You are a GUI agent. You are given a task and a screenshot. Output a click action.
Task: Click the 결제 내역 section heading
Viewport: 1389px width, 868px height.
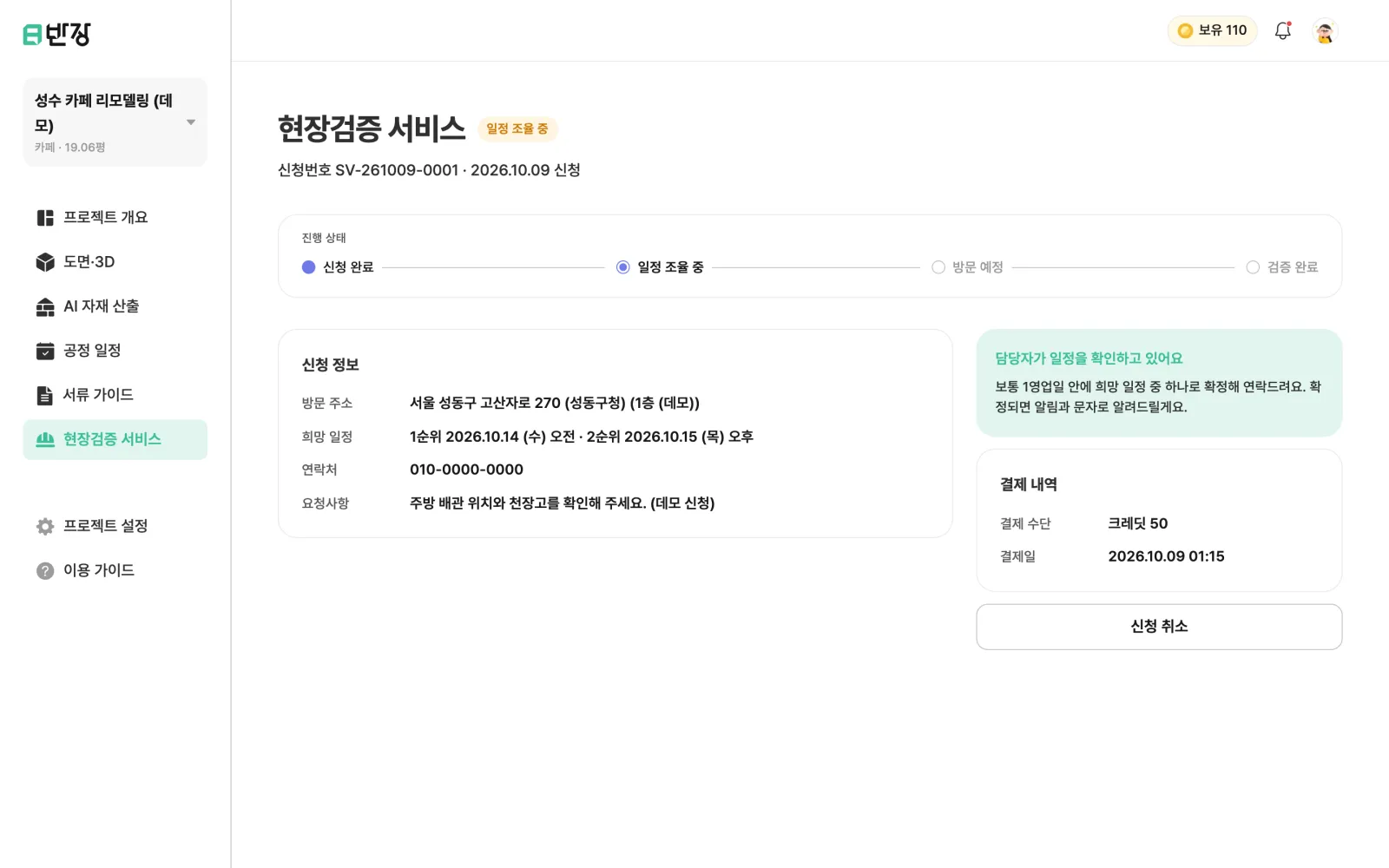[x=1029, y=484]
